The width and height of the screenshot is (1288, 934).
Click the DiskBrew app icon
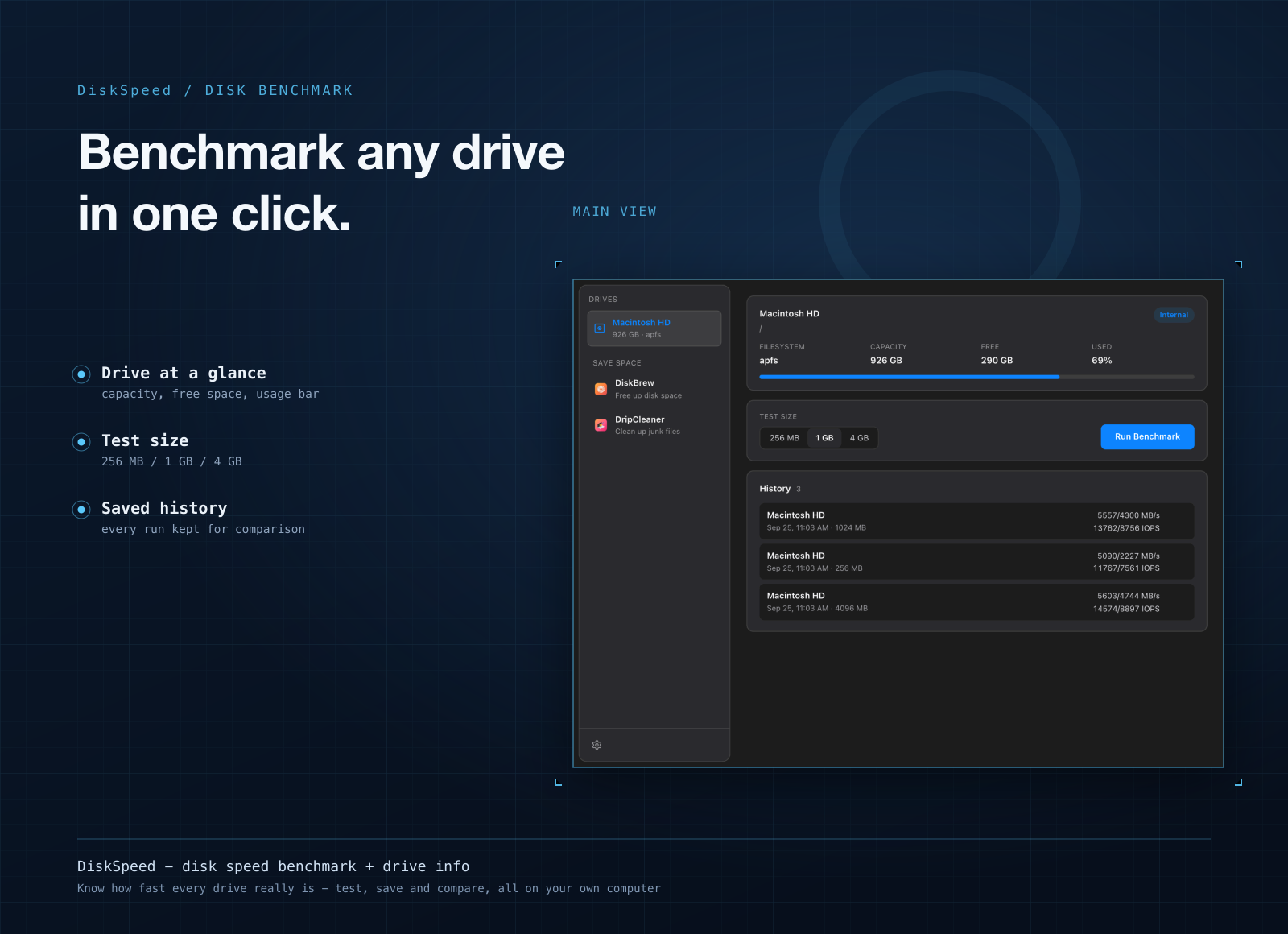click(x=601, y=389)
